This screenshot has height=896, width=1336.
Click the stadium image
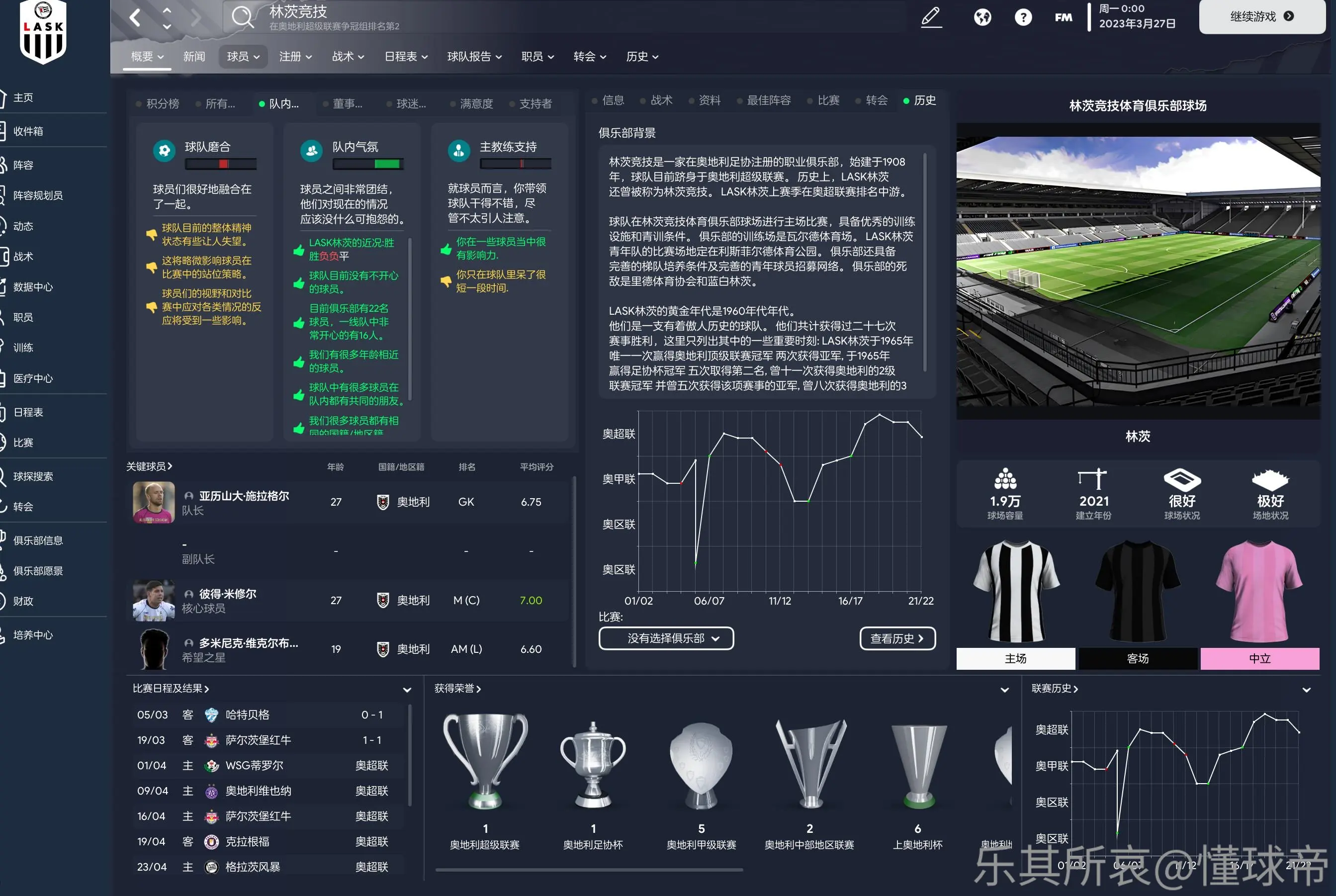1138,271
